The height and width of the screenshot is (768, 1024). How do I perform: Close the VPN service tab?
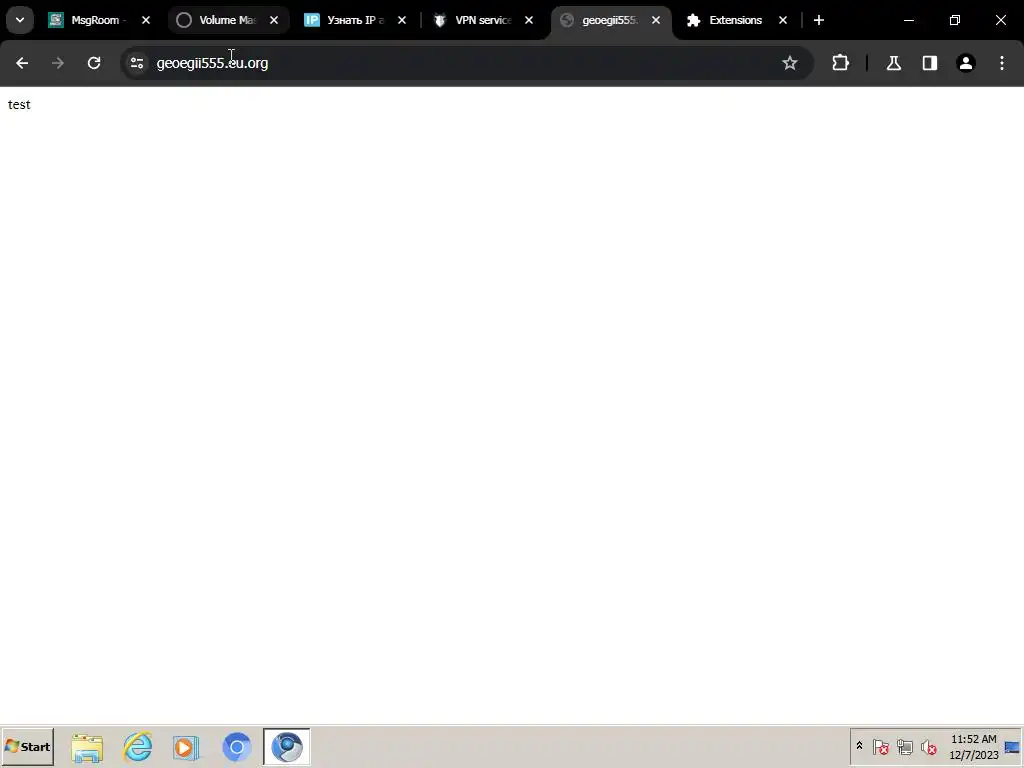tap(529, 20)
